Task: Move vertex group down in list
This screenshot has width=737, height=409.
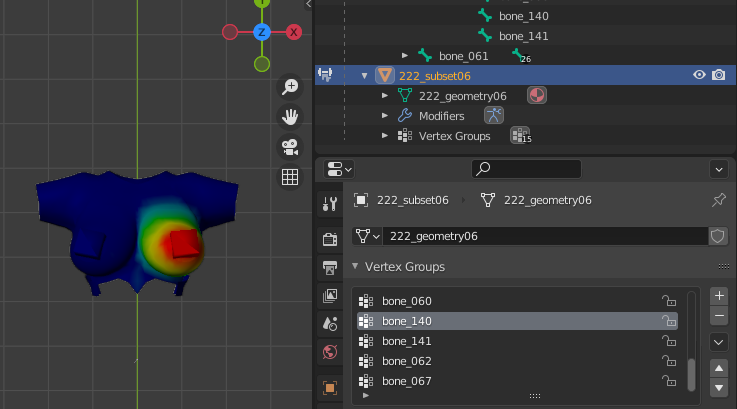Action: coord(719,388)
